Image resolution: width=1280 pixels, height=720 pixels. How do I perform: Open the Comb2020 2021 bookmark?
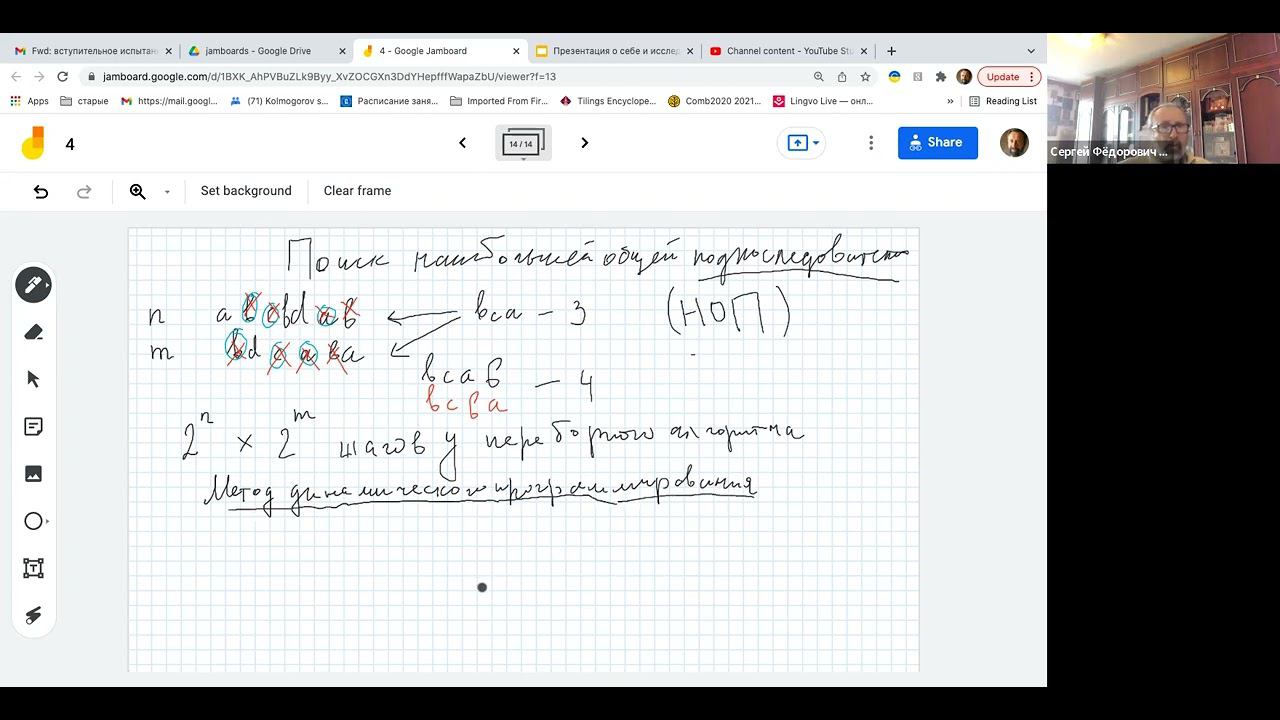tap(714, 101)
